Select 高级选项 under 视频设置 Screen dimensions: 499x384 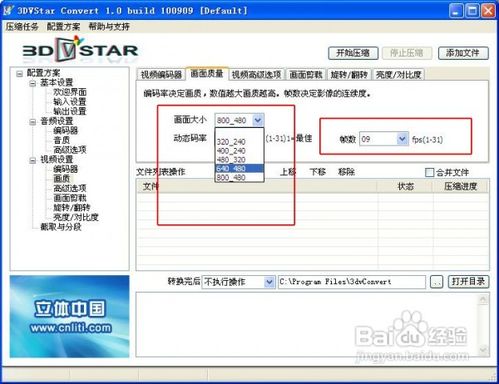70,188
